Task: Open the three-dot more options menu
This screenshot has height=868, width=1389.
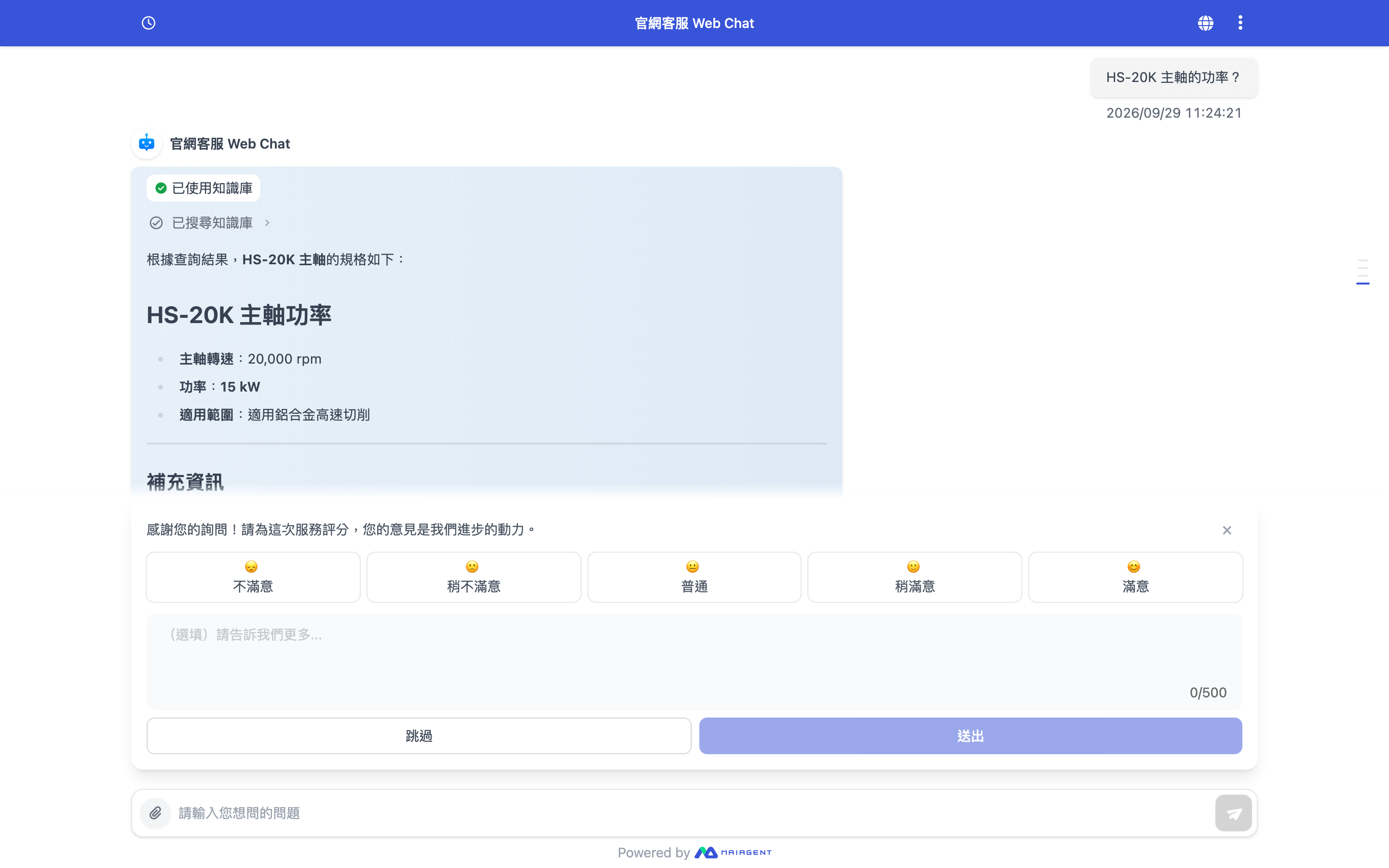Action: [x=1240, y=23]
